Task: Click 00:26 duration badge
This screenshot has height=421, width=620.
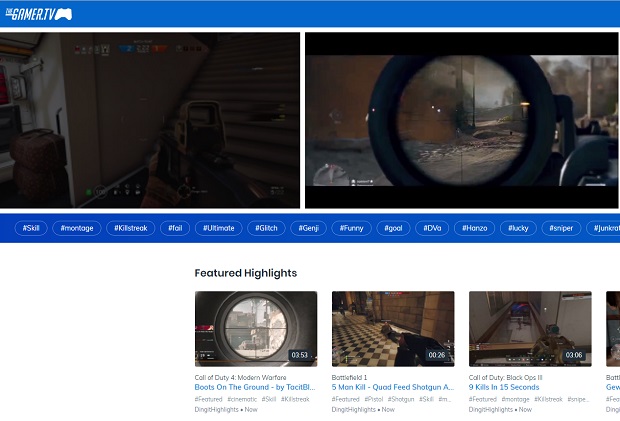Action: tap(437, 355)
